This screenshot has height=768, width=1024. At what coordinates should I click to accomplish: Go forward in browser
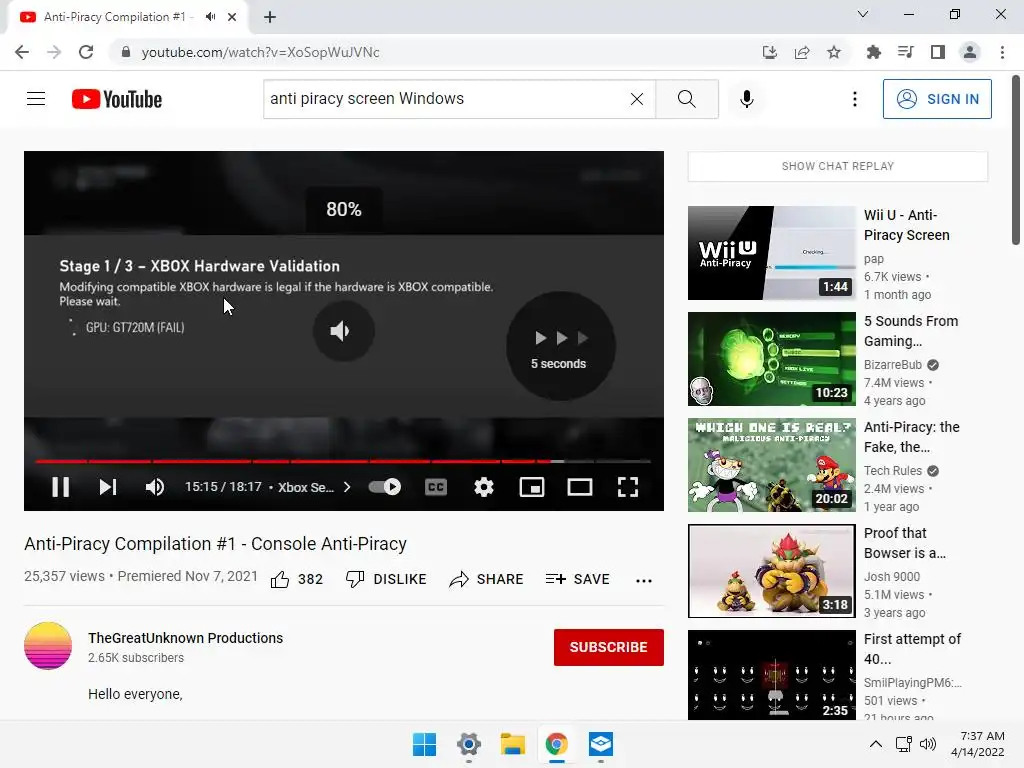(54, 52)
